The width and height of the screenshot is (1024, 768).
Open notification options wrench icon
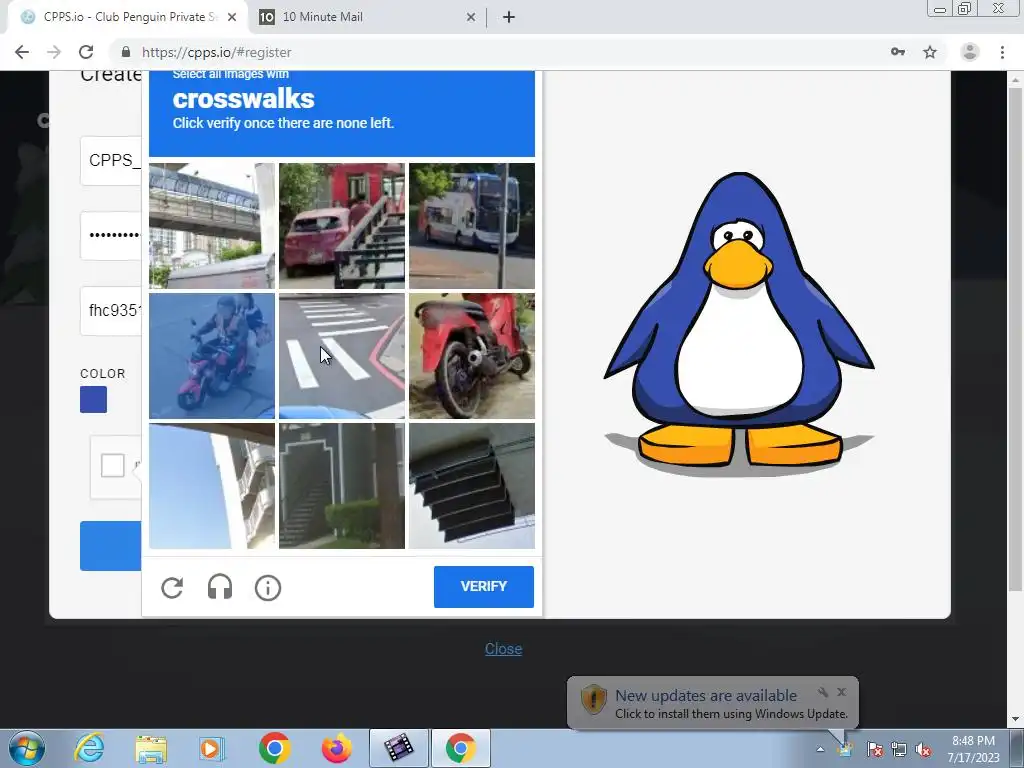823,692
